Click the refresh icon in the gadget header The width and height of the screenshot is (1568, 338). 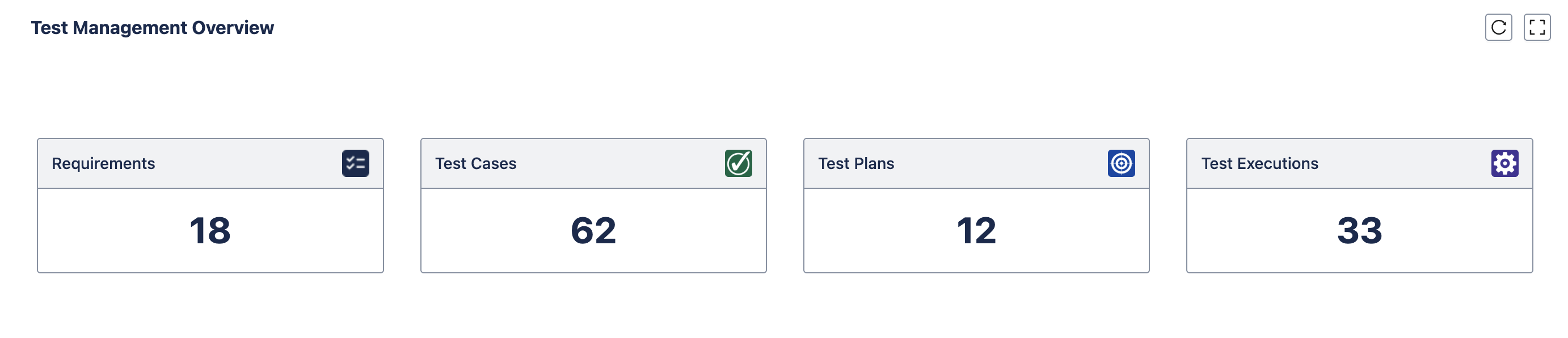1498,27
